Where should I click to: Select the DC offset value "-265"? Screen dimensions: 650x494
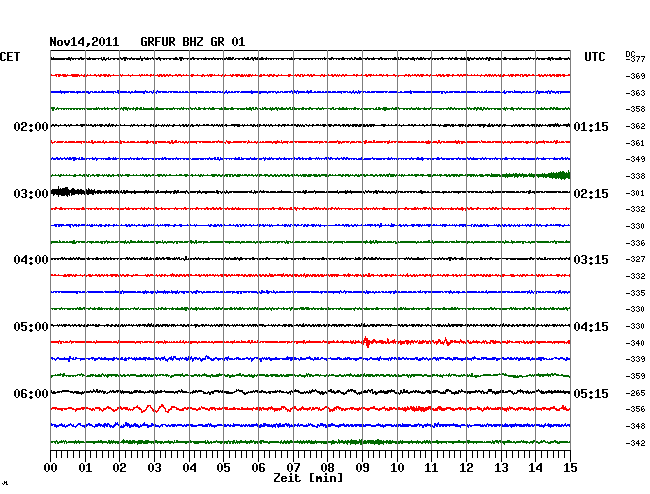(635, 393)
